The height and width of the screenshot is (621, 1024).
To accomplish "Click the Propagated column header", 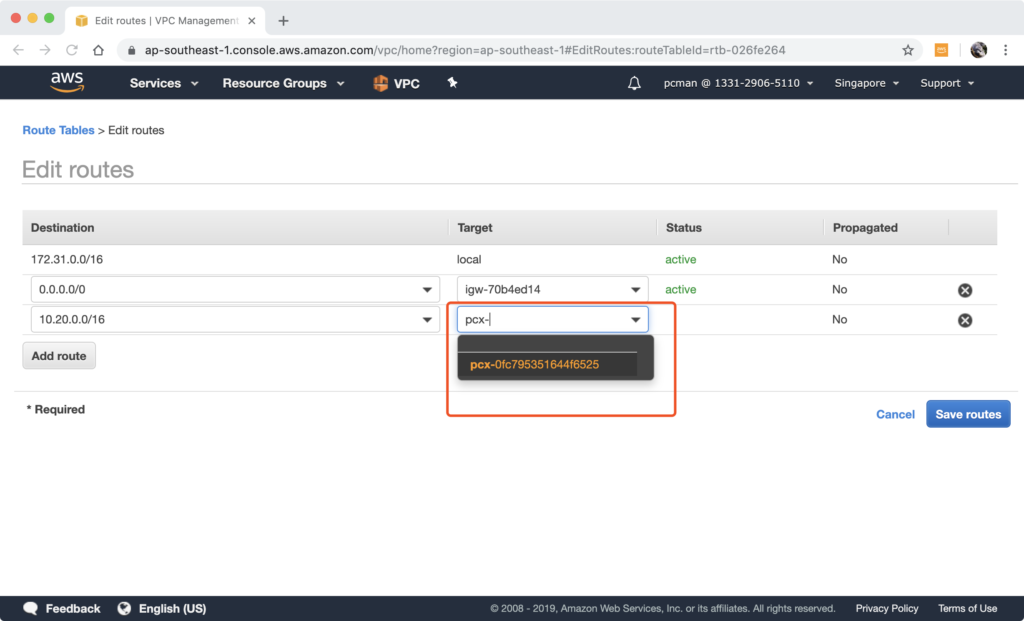I will pos(865,228).
